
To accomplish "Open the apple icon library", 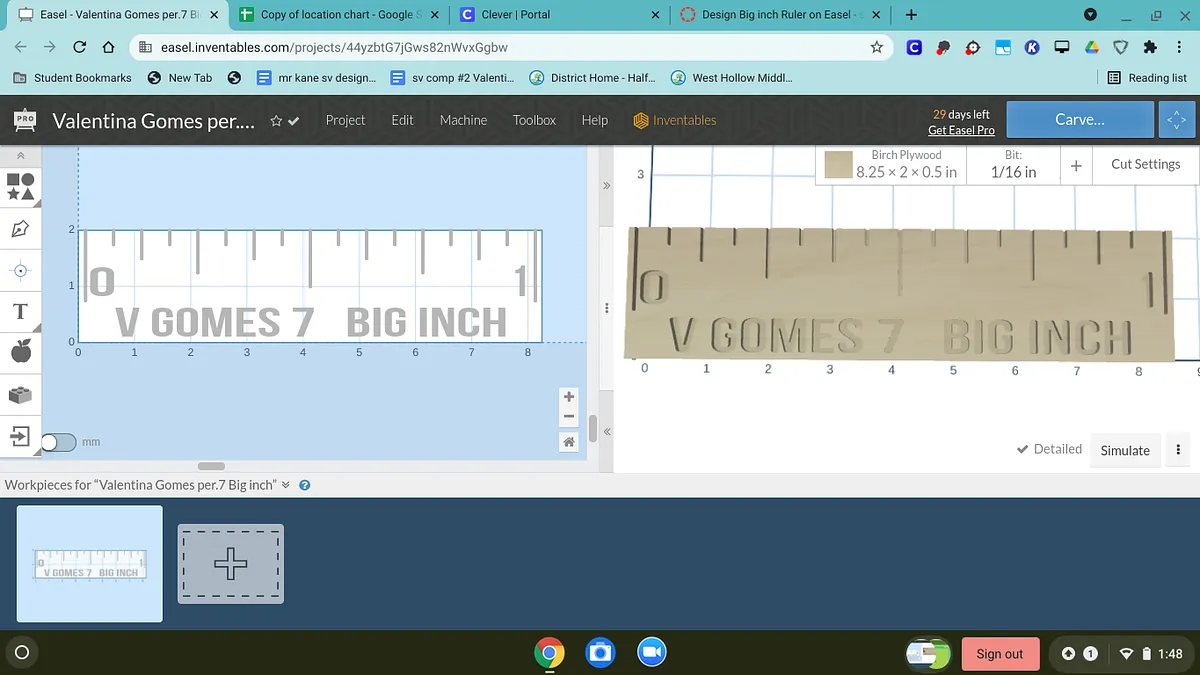I will 21,352.
